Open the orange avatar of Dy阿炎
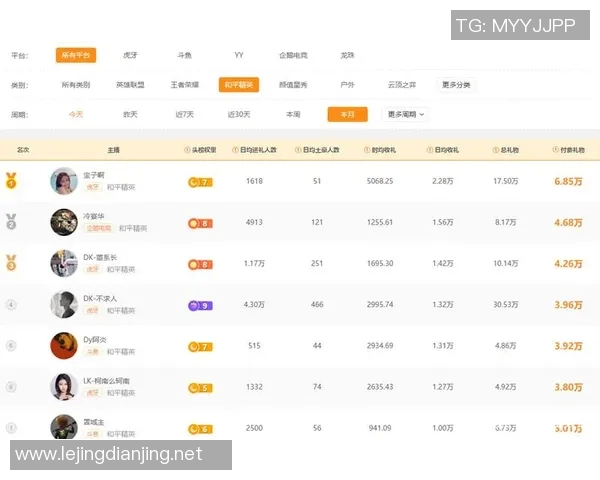Screen dimensions: 600x480 coord(64,346)
